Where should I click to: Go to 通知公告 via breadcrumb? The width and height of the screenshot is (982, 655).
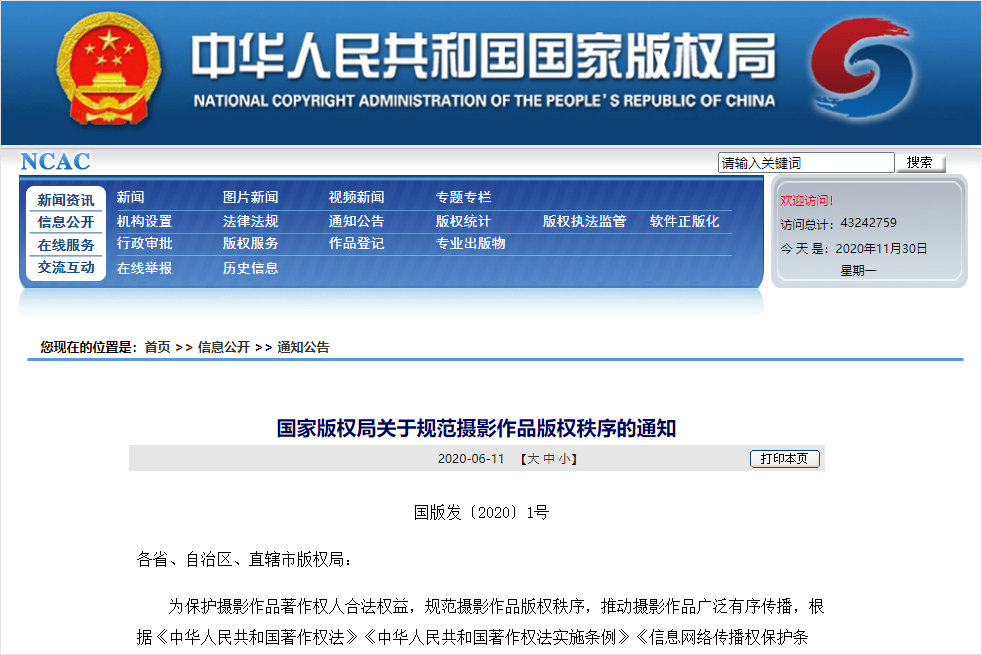point(303,347)
